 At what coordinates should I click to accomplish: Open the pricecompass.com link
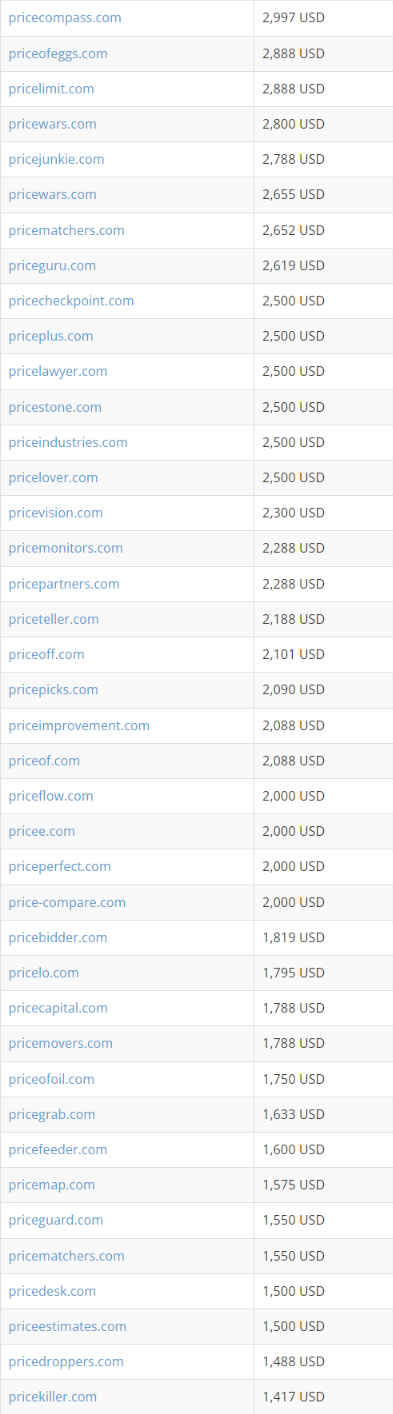point(65,18)
